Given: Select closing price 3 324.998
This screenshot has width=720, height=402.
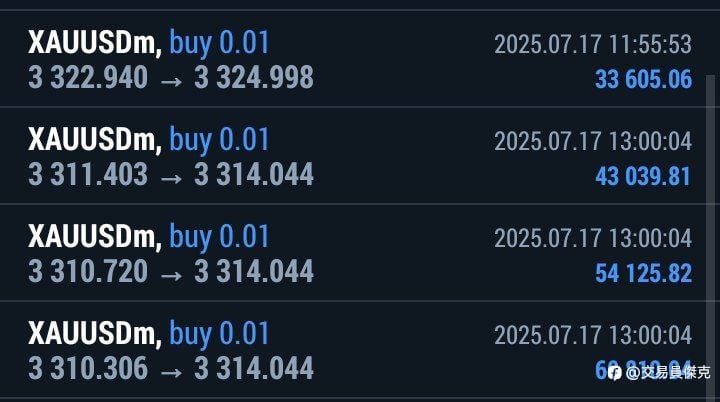Looking at the screenshot, I should [x=254, y=77].
